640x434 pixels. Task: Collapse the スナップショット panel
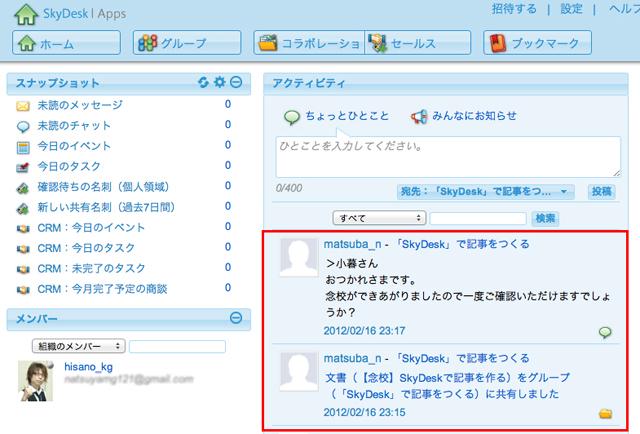[x=236, y=82]
